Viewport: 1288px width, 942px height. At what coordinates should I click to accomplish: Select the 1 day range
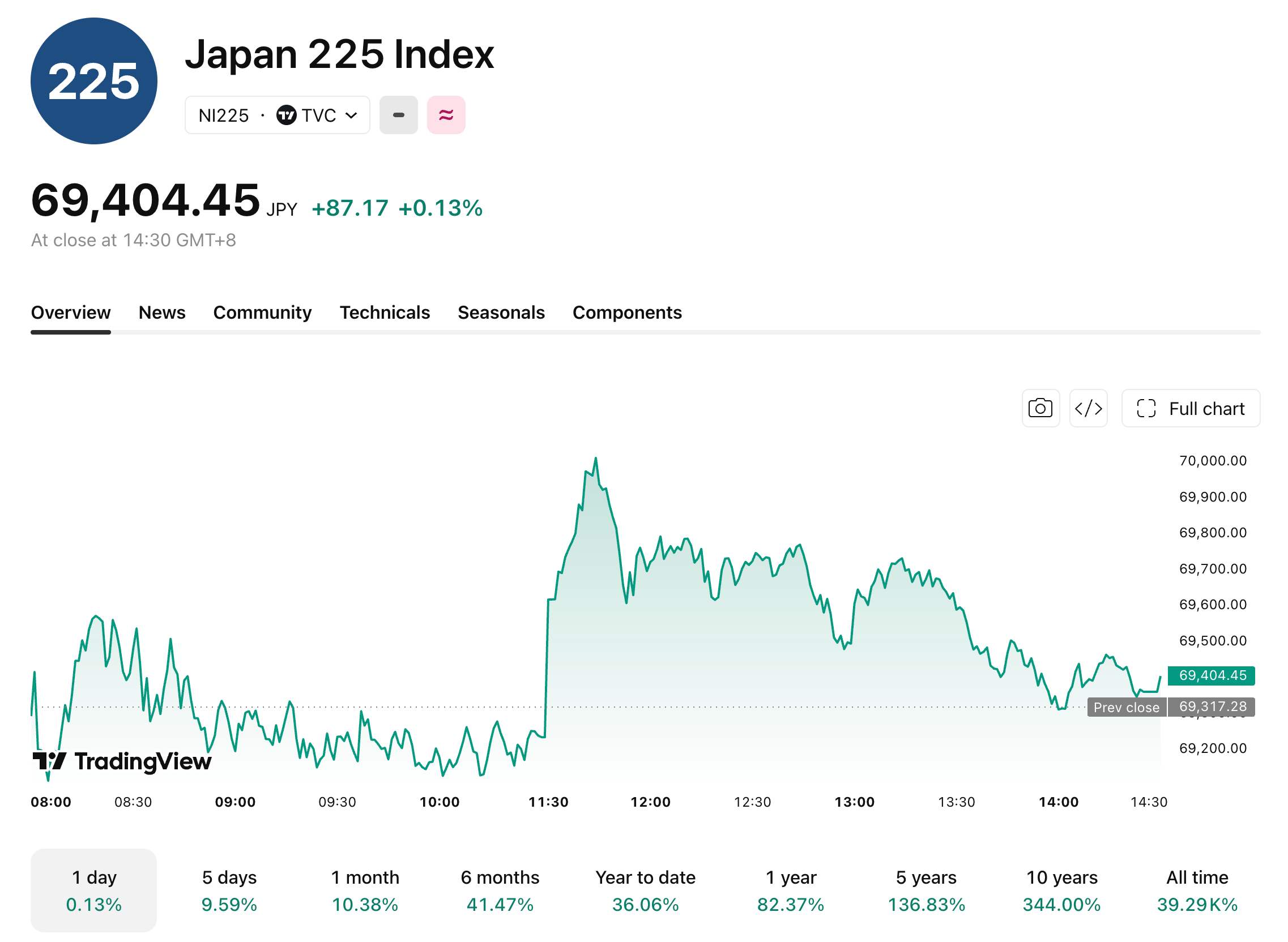coord(93,890)
